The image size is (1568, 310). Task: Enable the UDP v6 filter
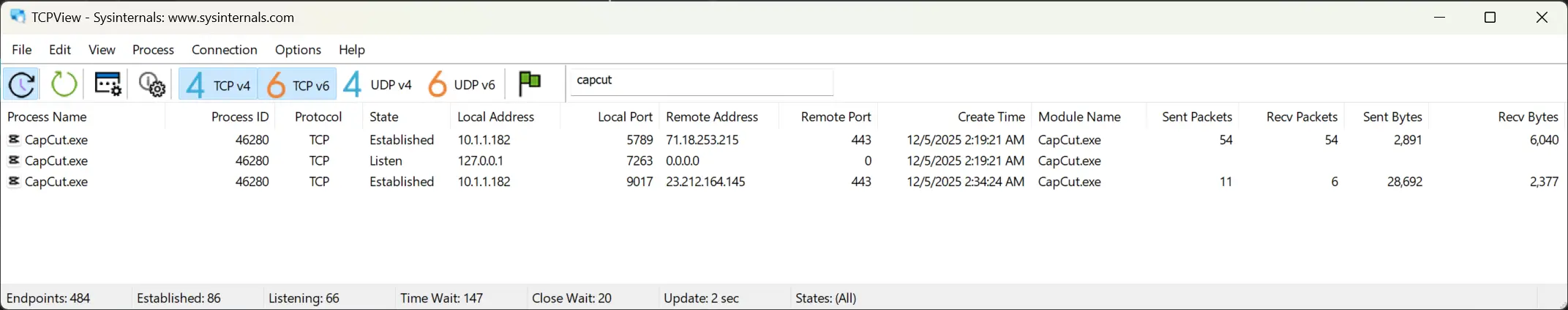tap(462, 85)
